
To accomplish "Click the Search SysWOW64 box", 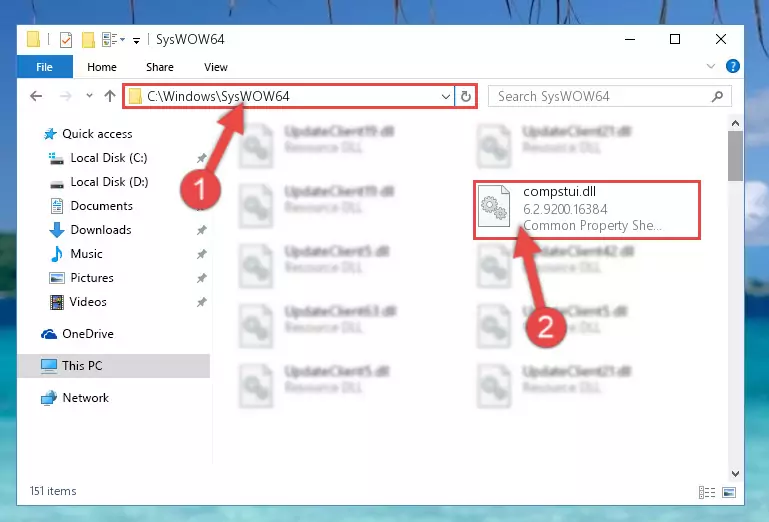I will click(x=610, y=96).
